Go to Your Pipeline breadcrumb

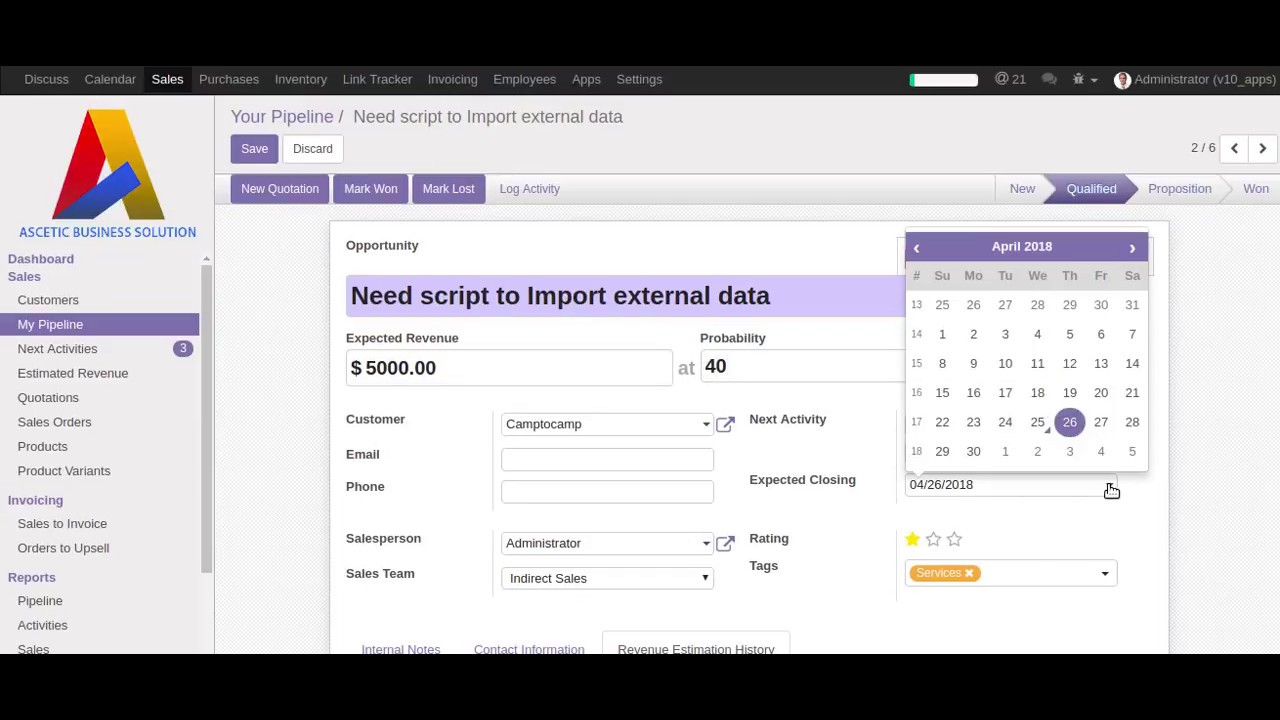282,117
